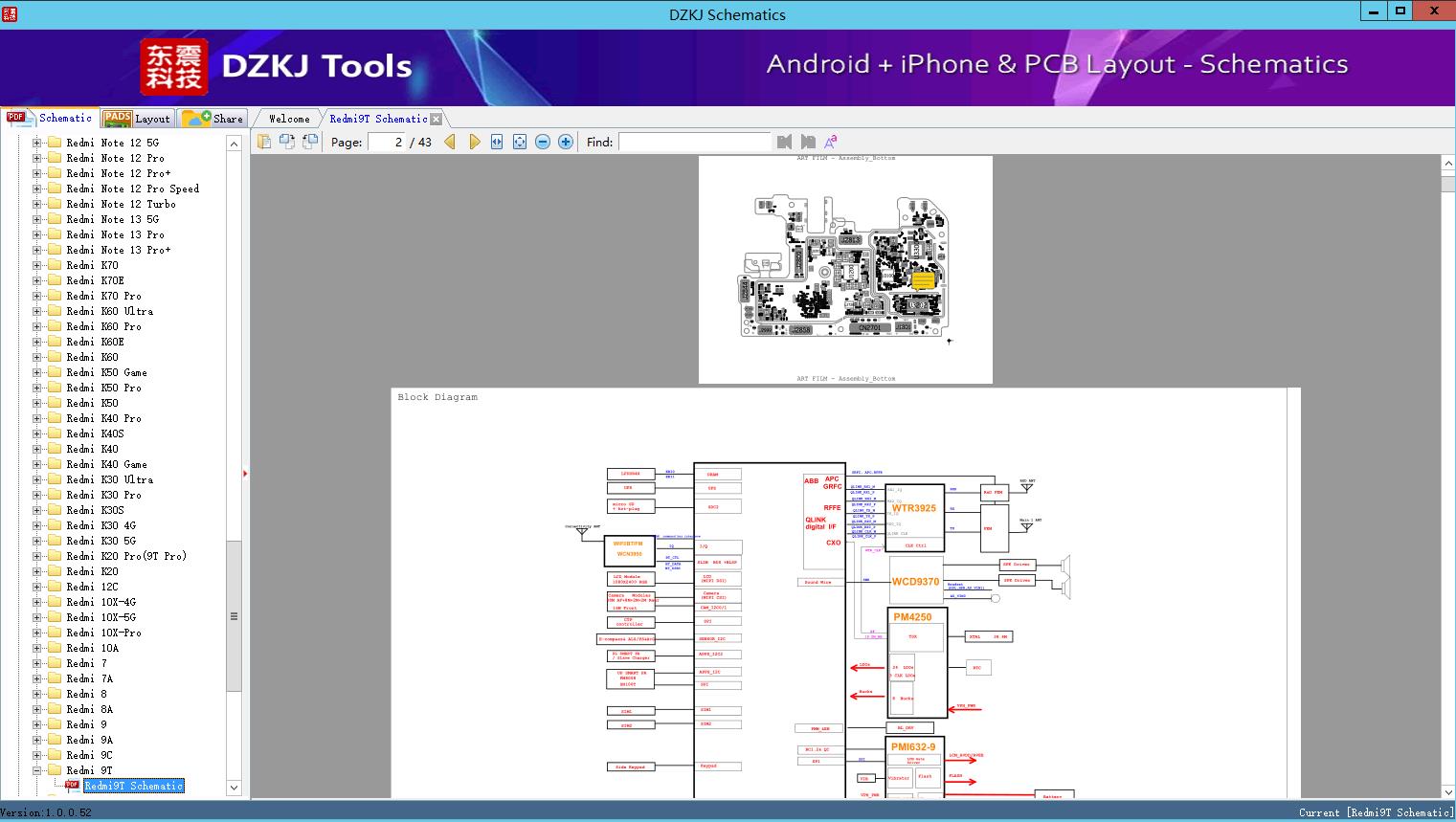Close the Redmi9T Schematic tab

pyautogui.click(x=437, y=120)
